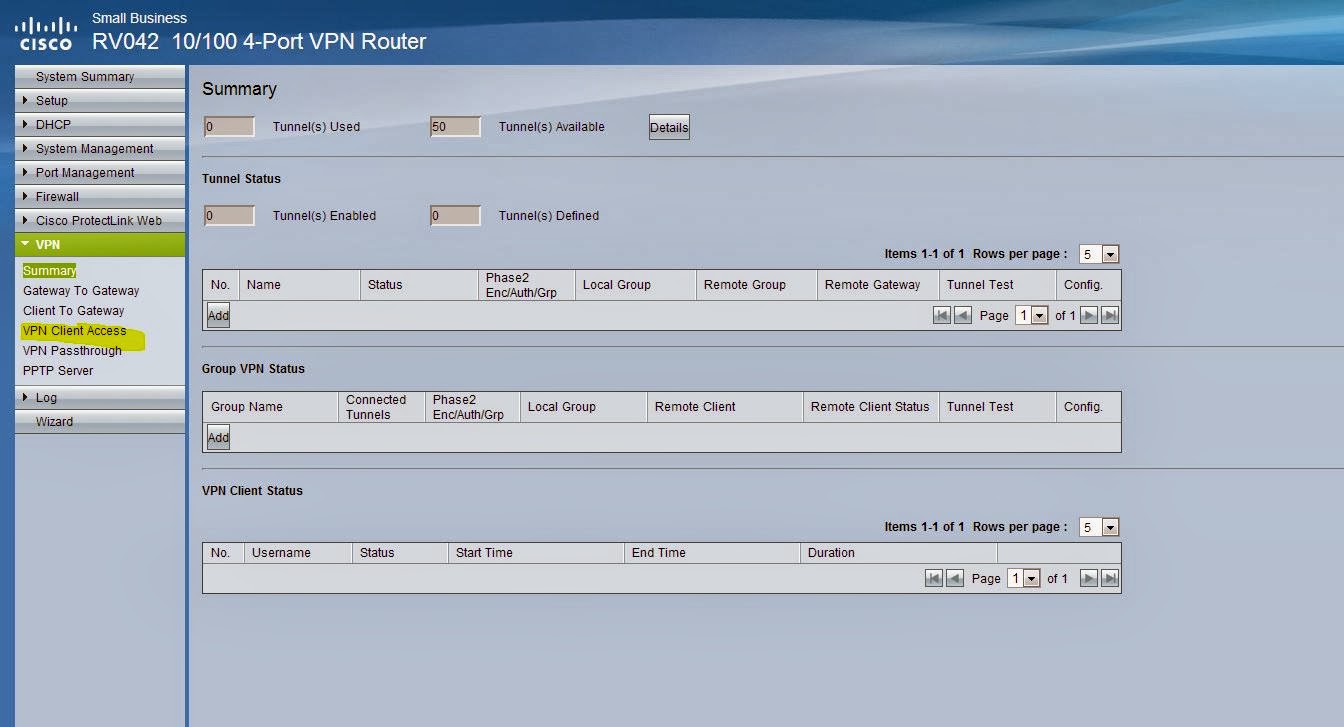1344x727 pixels.
Task: Click the Remote Gateway column header
Action: click(x=878, y=285)
